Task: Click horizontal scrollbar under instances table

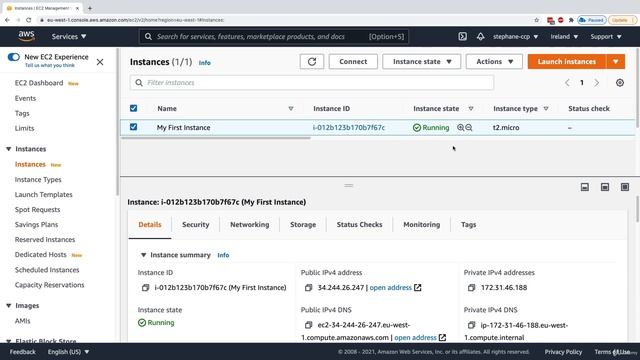Action: (216, 138)
